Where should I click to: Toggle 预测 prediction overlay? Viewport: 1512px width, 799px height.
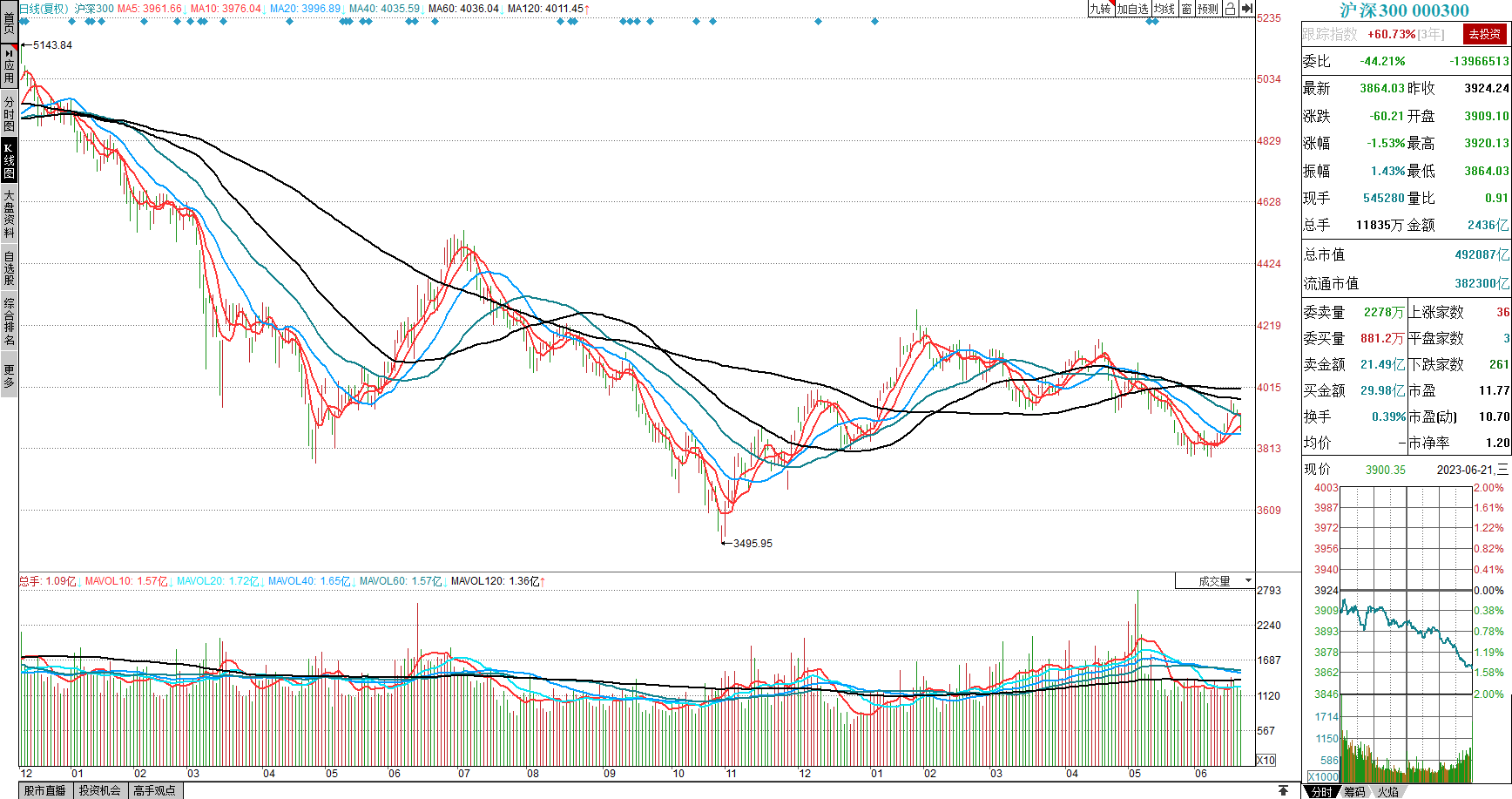(x=1207, y=9)
